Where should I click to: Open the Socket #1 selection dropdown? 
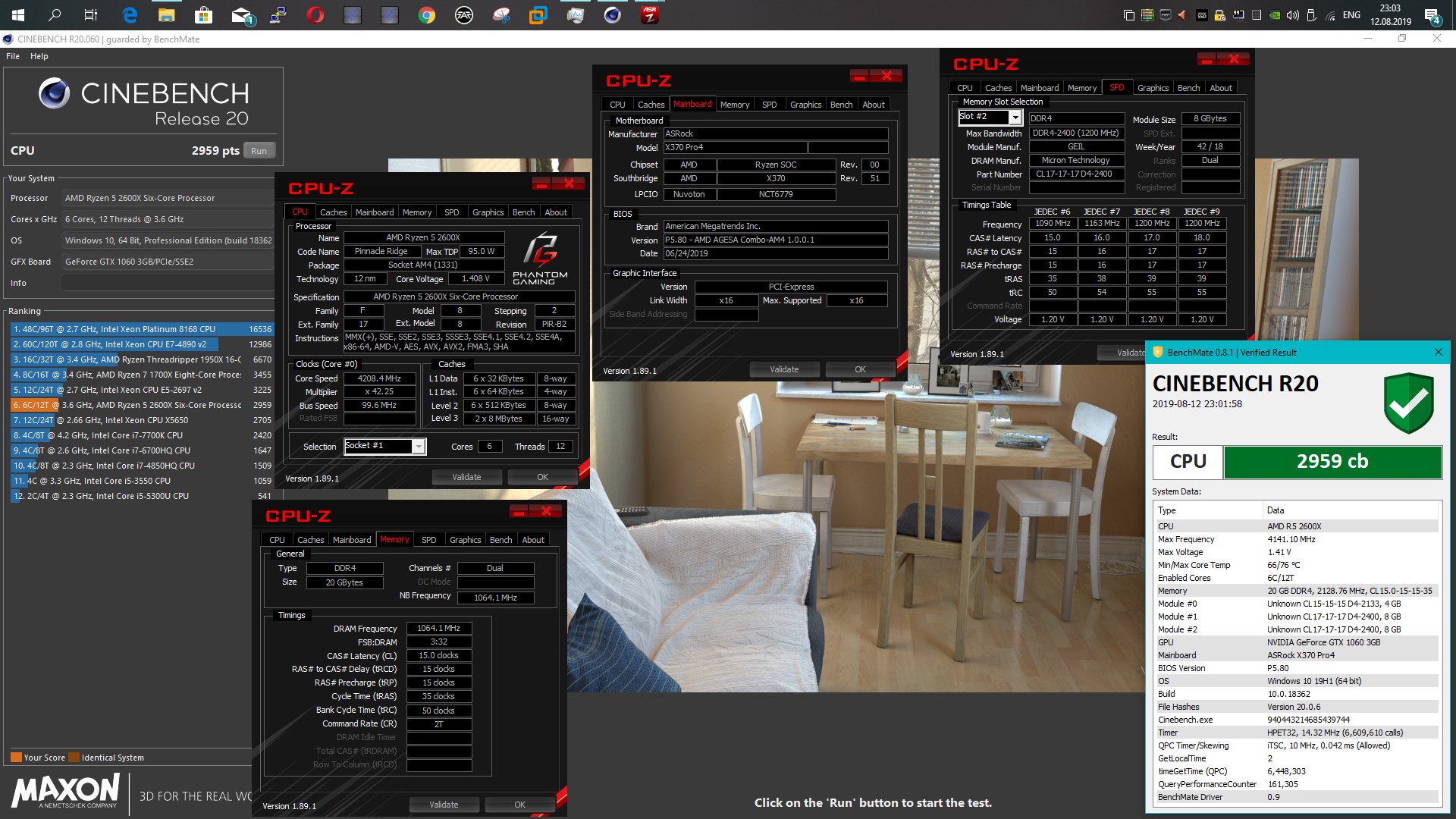coord(418,447)
